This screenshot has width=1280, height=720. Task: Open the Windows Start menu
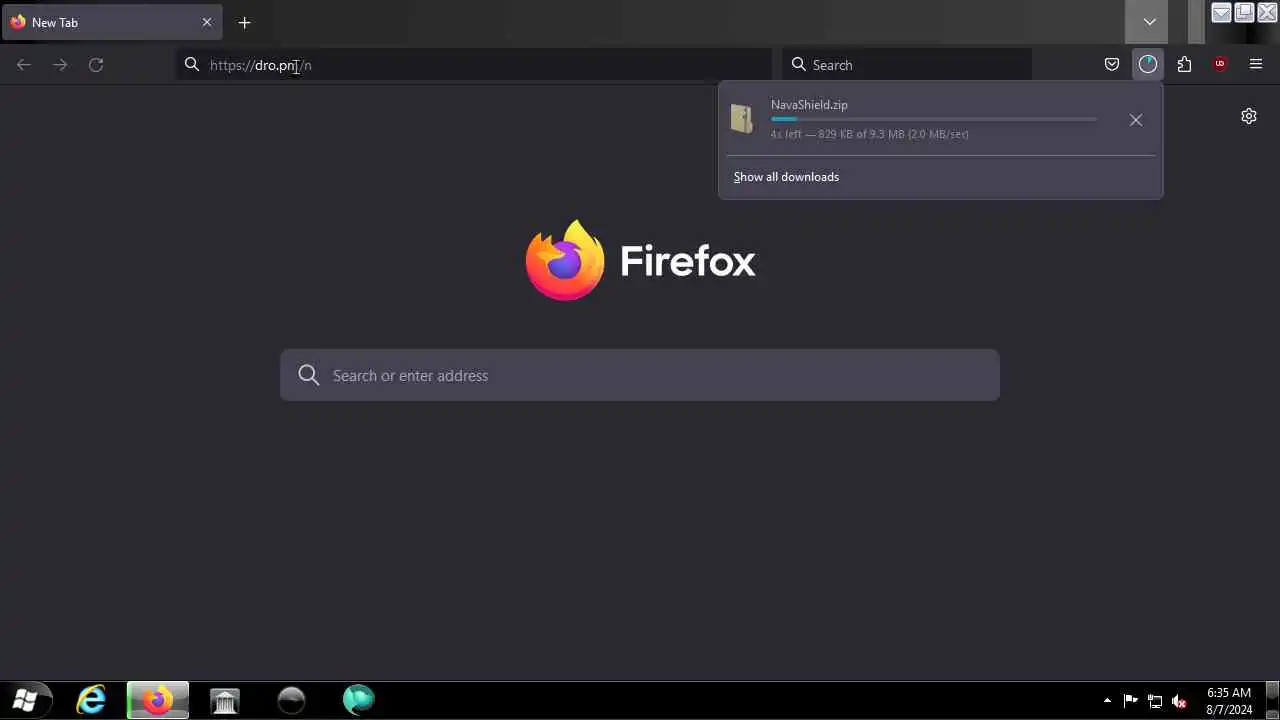(x=25, y=700)
